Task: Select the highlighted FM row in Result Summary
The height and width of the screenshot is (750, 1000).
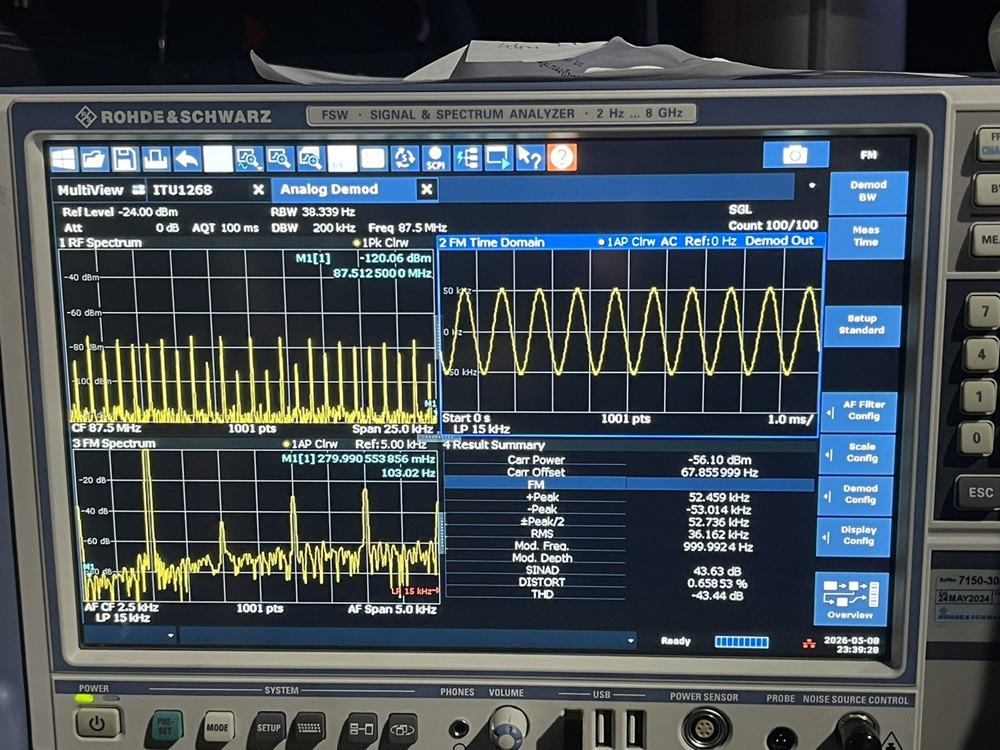Action: 629,485
